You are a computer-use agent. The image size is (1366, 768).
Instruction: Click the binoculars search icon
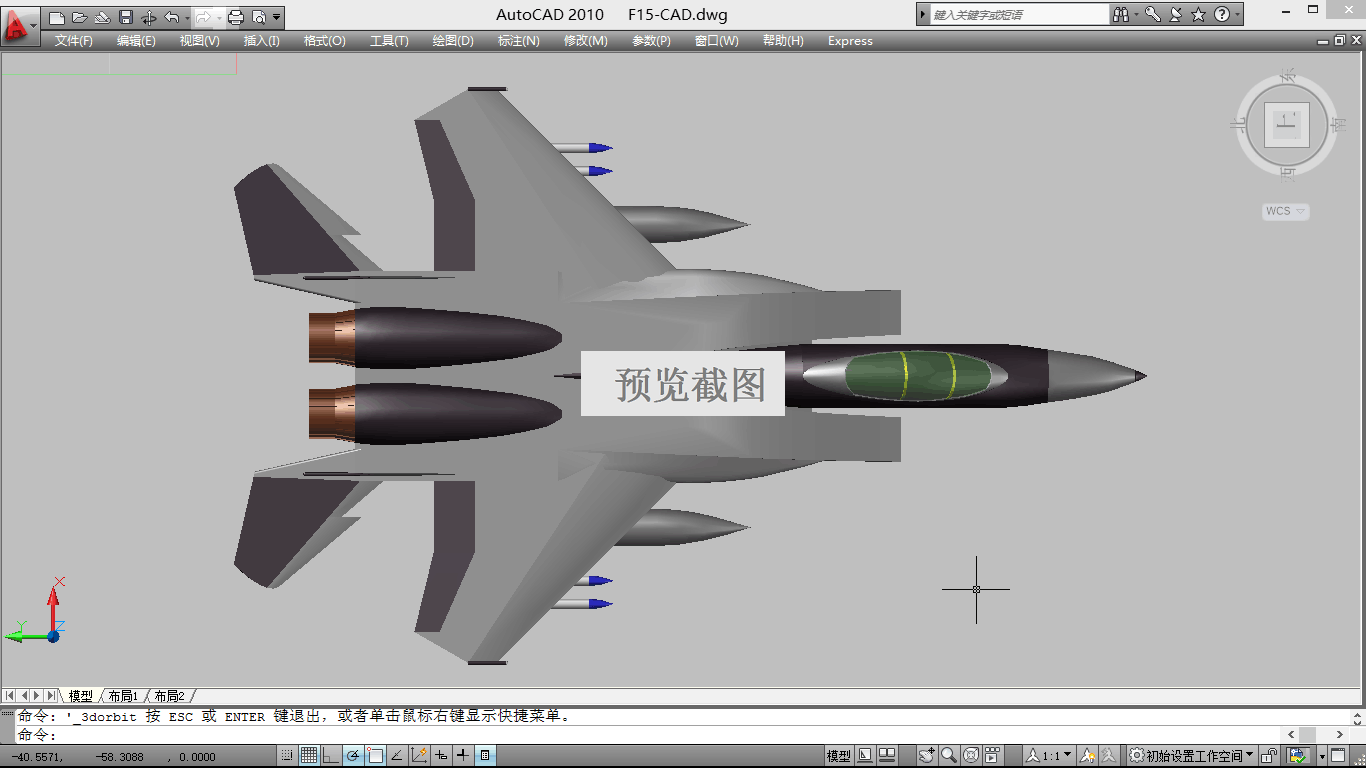pyautogui.click(x=1121, y=15)
